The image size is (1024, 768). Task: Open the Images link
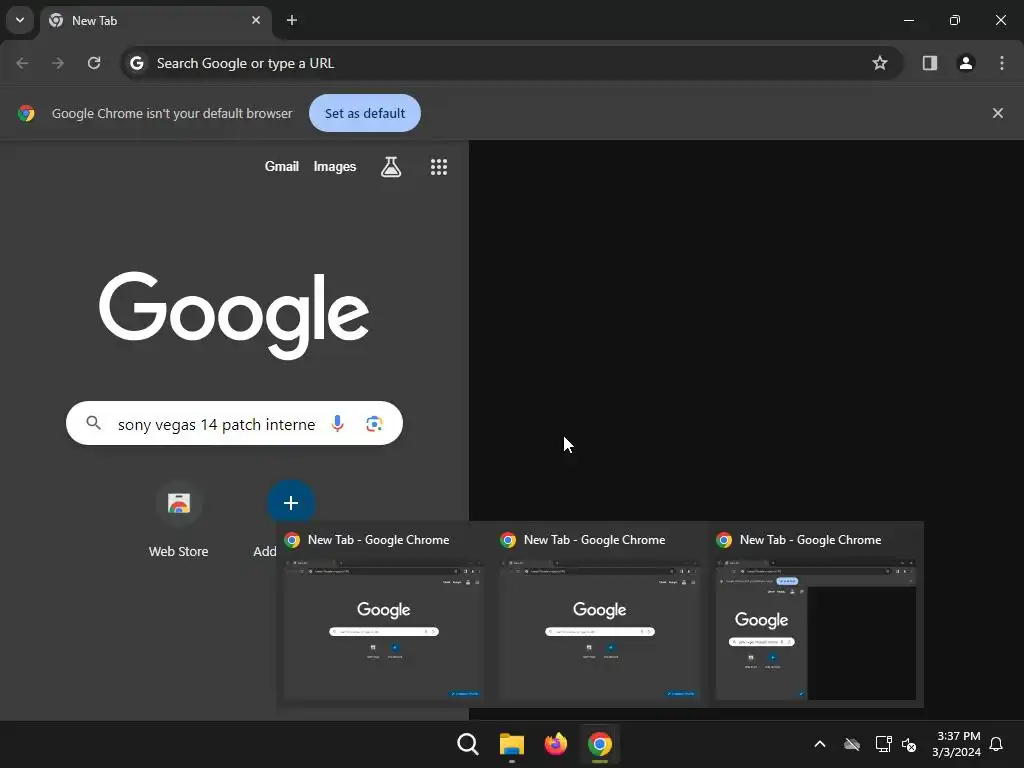click(x=334, y=167)
